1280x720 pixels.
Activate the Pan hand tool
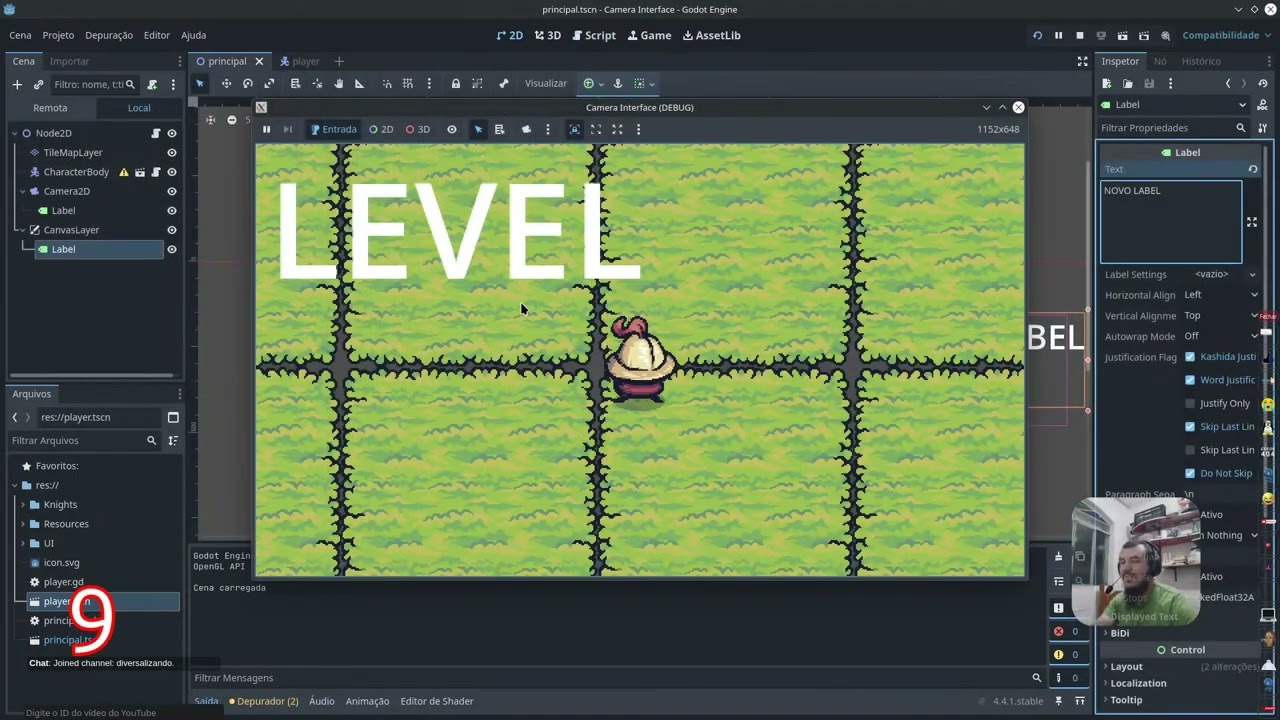pyautogui.click(x=338, y=84)
